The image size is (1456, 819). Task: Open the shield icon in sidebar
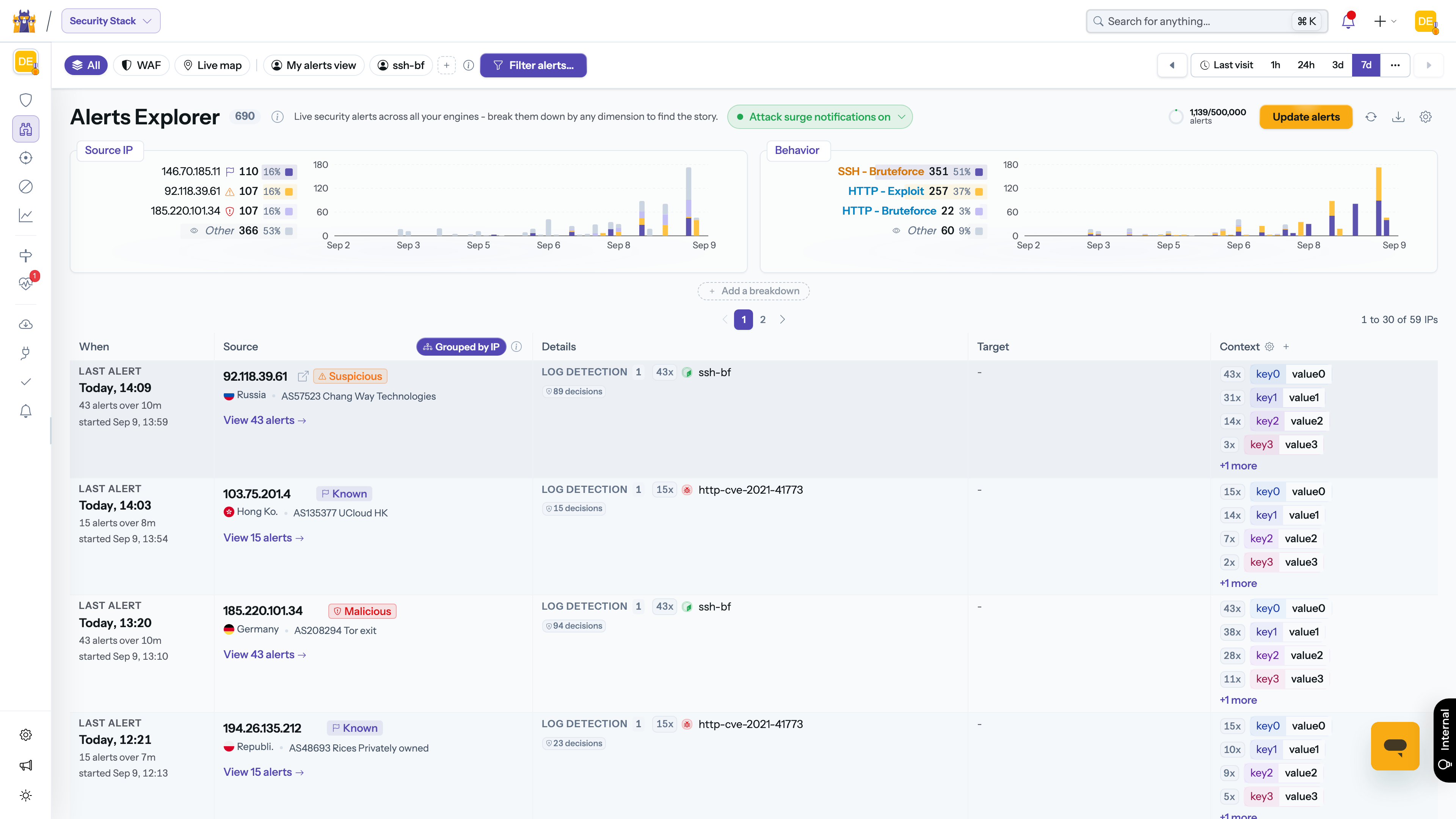click(25, 100)
